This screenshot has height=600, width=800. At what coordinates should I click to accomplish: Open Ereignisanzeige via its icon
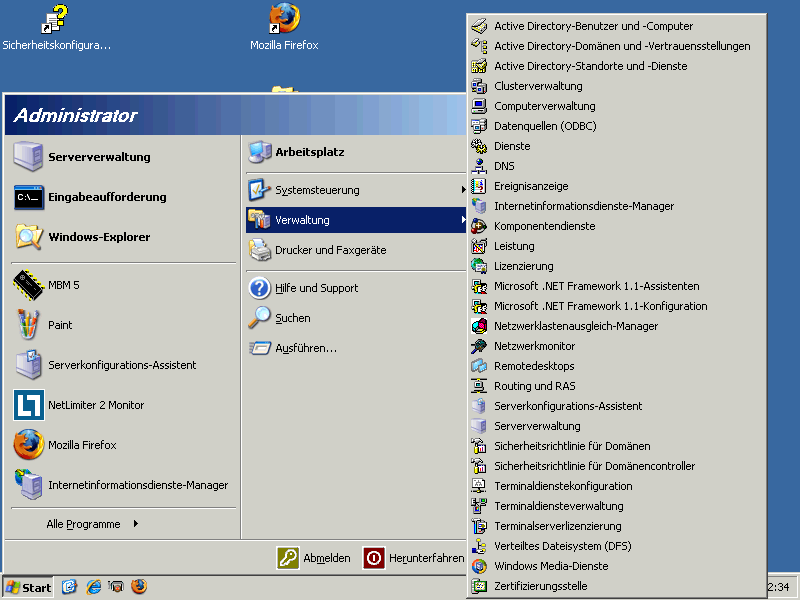click(479, 186)
